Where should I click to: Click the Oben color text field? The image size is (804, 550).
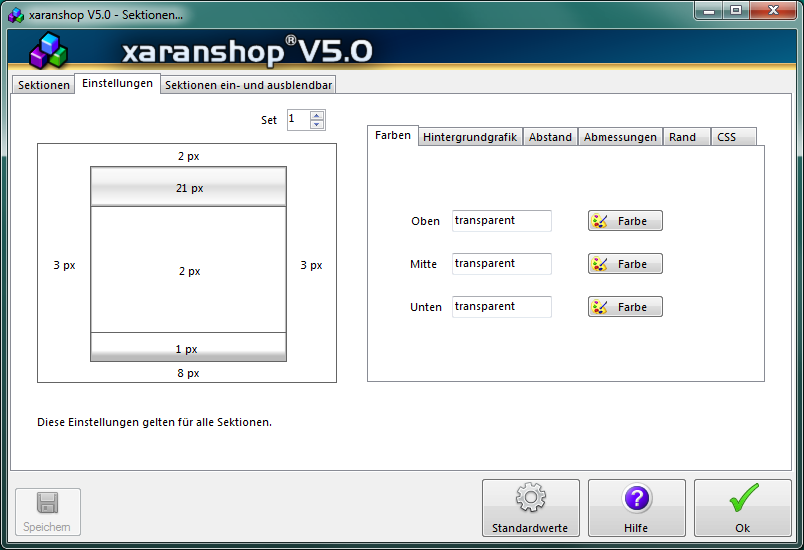point(501,221)
